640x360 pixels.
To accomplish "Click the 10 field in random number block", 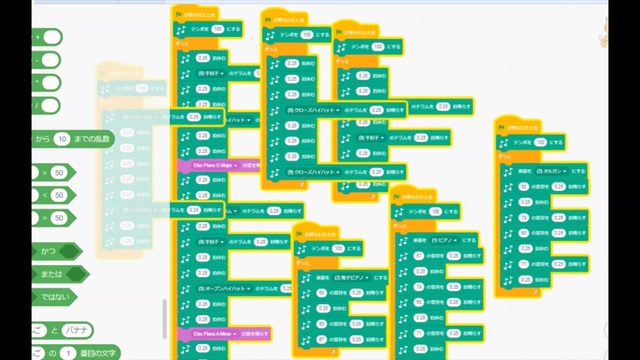I will click(x=62, y=139).
